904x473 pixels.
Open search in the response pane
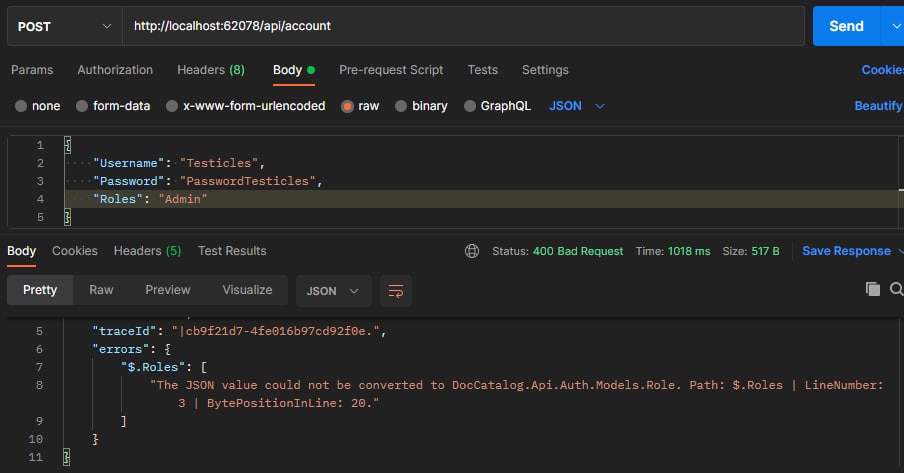click(897, 289)
